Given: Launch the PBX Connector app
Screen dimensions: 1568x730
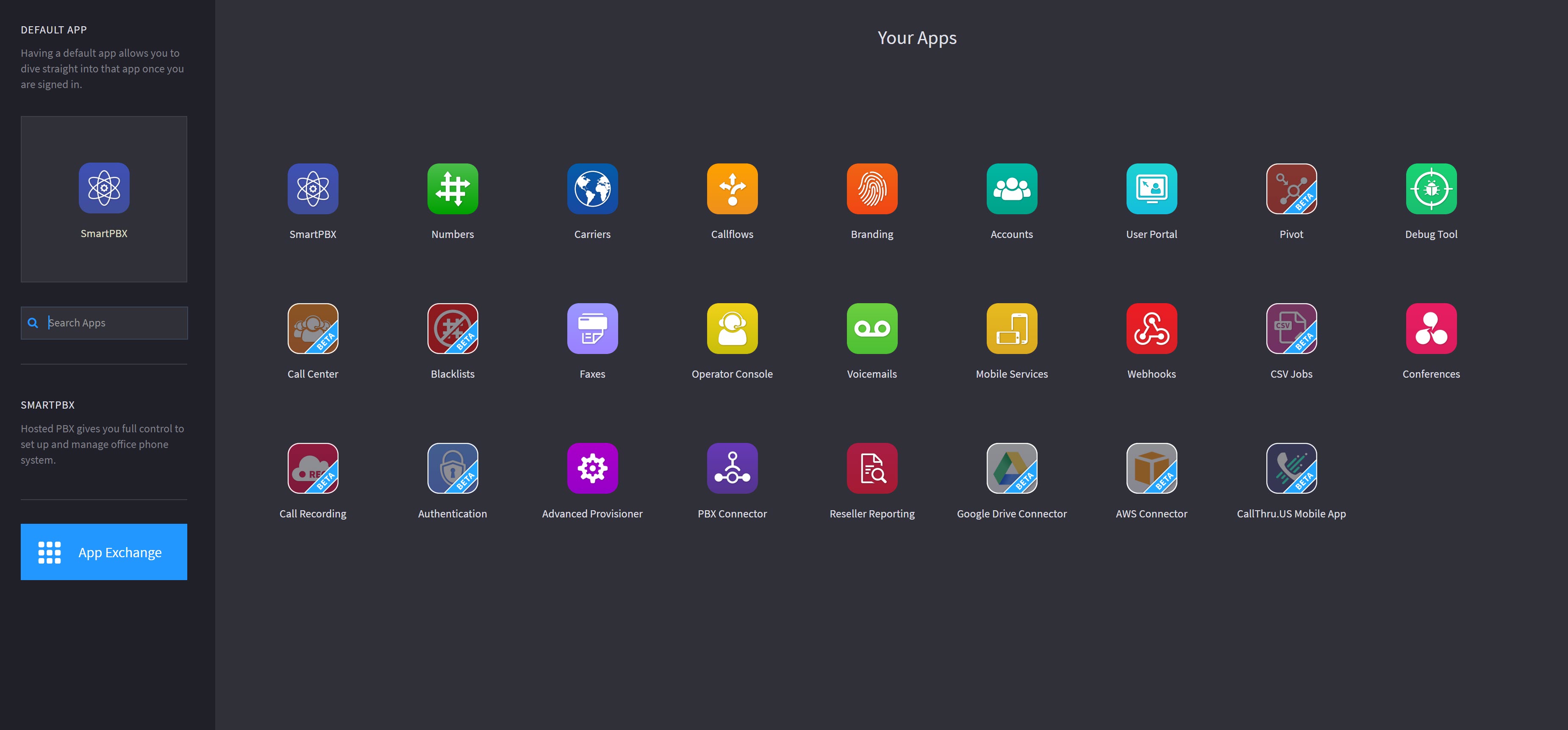Looking at the screenshot, I should [x=732, y=468].
